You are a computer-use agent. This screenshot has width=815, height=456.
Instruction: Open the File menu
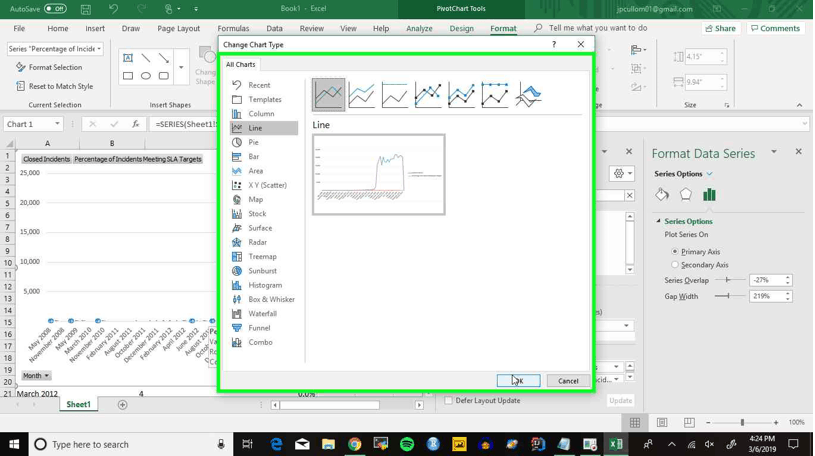19,29
